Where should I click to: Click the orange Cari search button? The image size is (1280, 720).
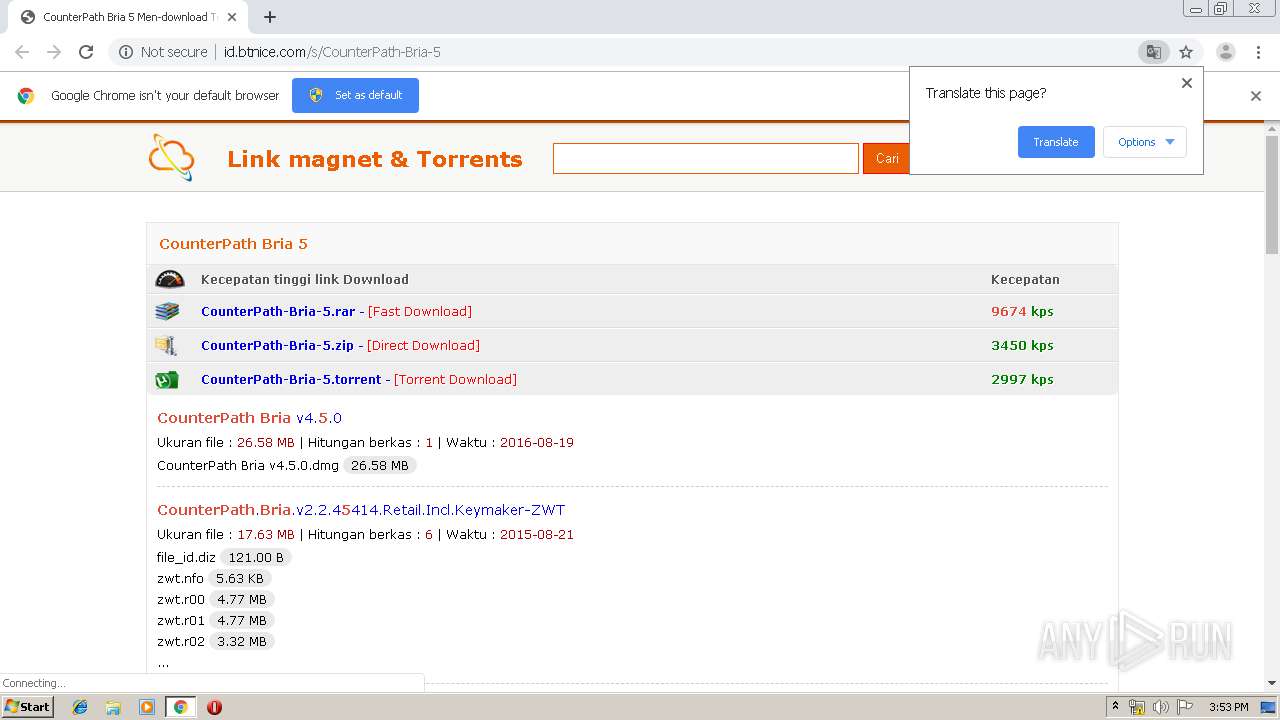point(886,158)
